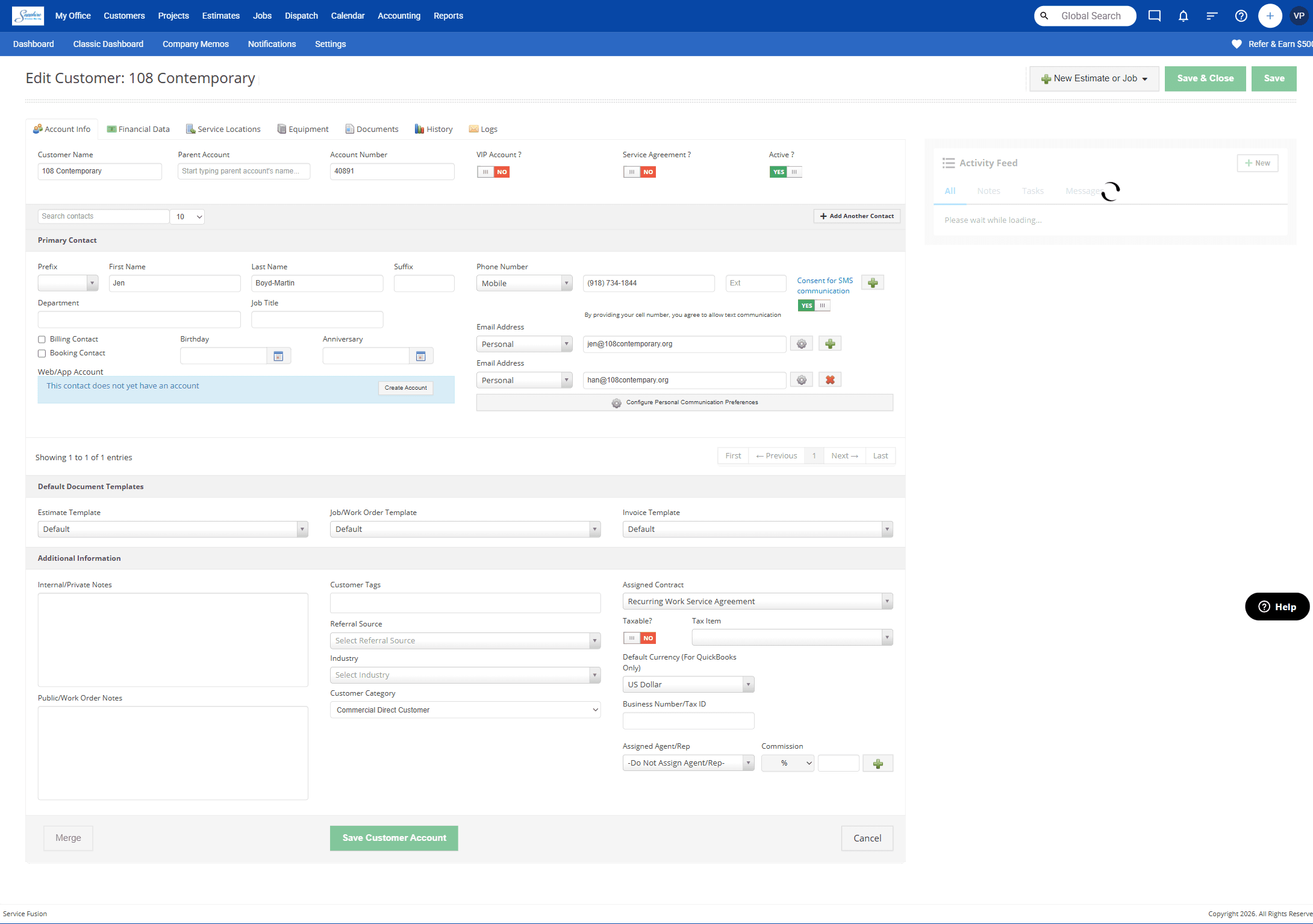Open the Dispatch menu

tap(301, 16)
